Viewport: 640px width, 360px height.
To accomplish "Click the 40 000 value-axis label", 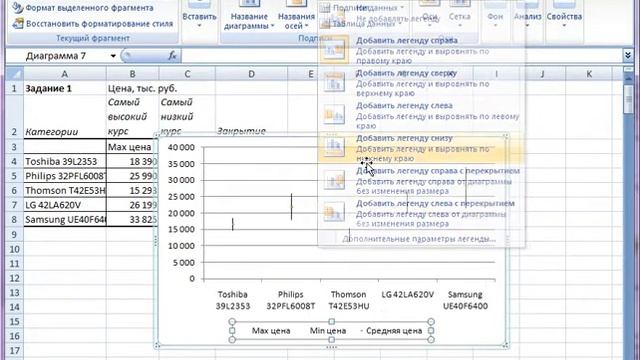I will click(181, 147).
